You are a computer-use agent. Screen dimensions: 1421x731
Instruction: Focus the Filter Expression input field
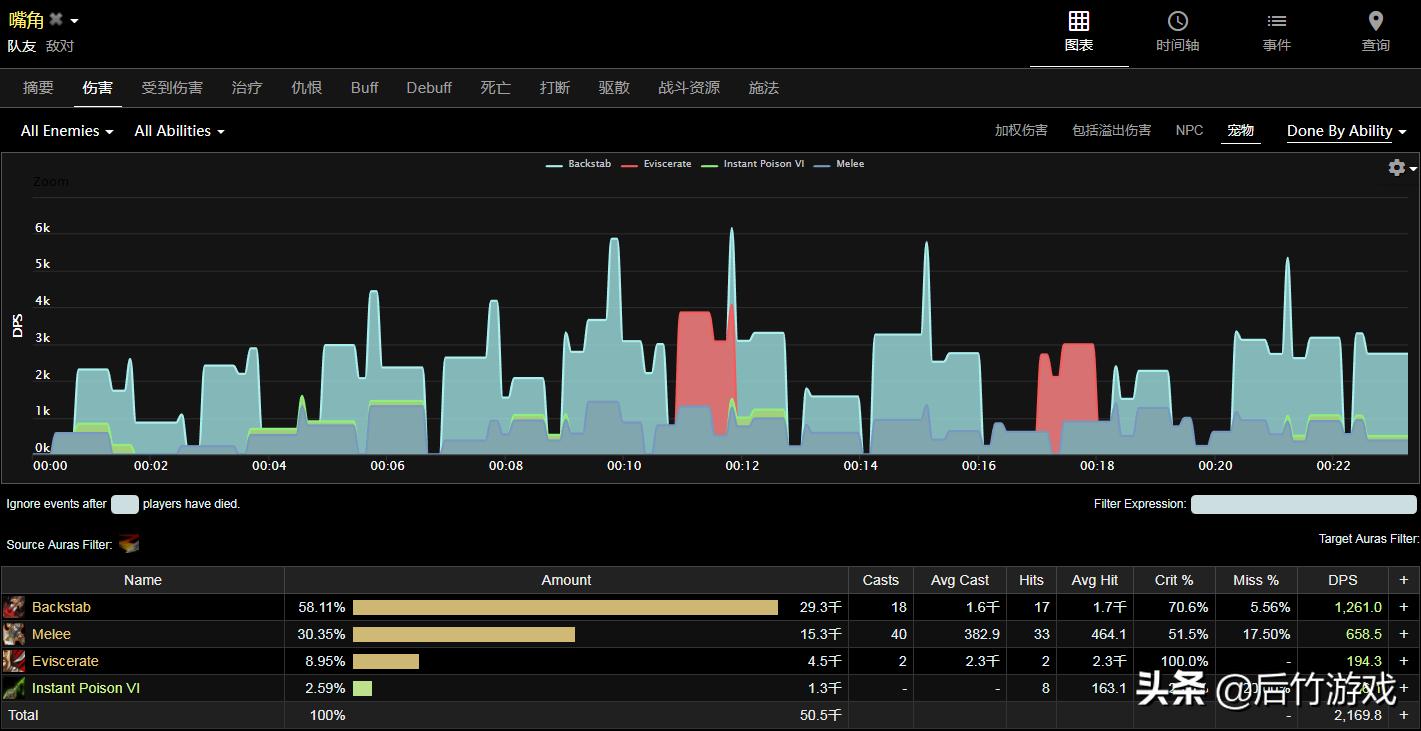click(1304, 504)
